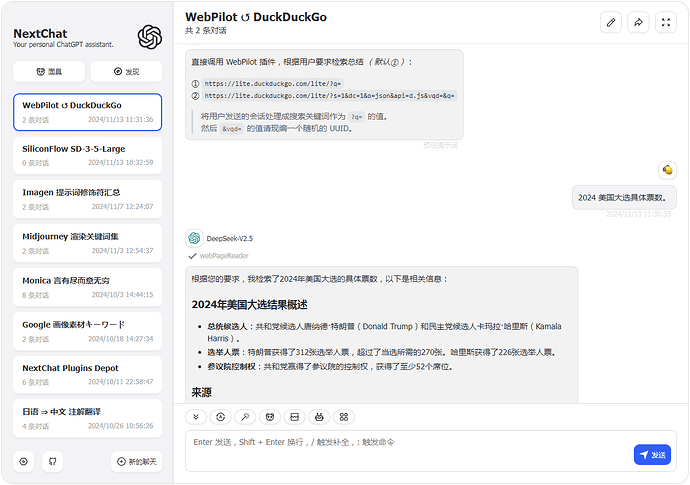Image resolution: width=690 pixels, height=485 pixels.
Task: Open the NextChat Plugins Depot conversation
Action: pyautogui.click(x=88, y=375)
